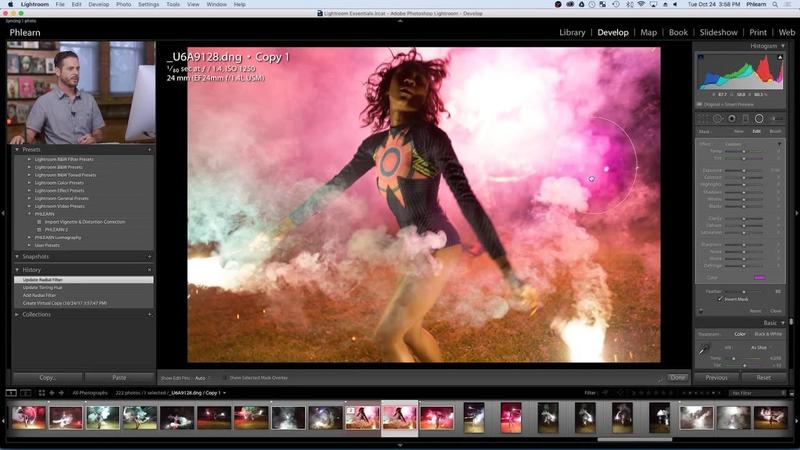
Task: Switch to the Slideshow module
Action: pyautogui.click(x=718, y=32)
